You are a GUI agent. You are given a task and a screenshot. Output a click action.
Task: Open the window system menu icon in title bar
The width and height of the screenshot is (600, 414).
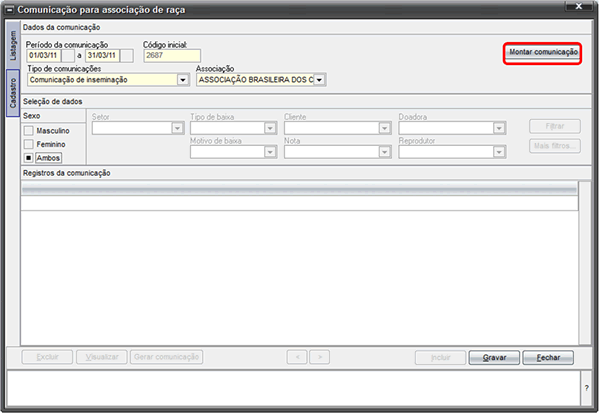[x=9, y=10]
